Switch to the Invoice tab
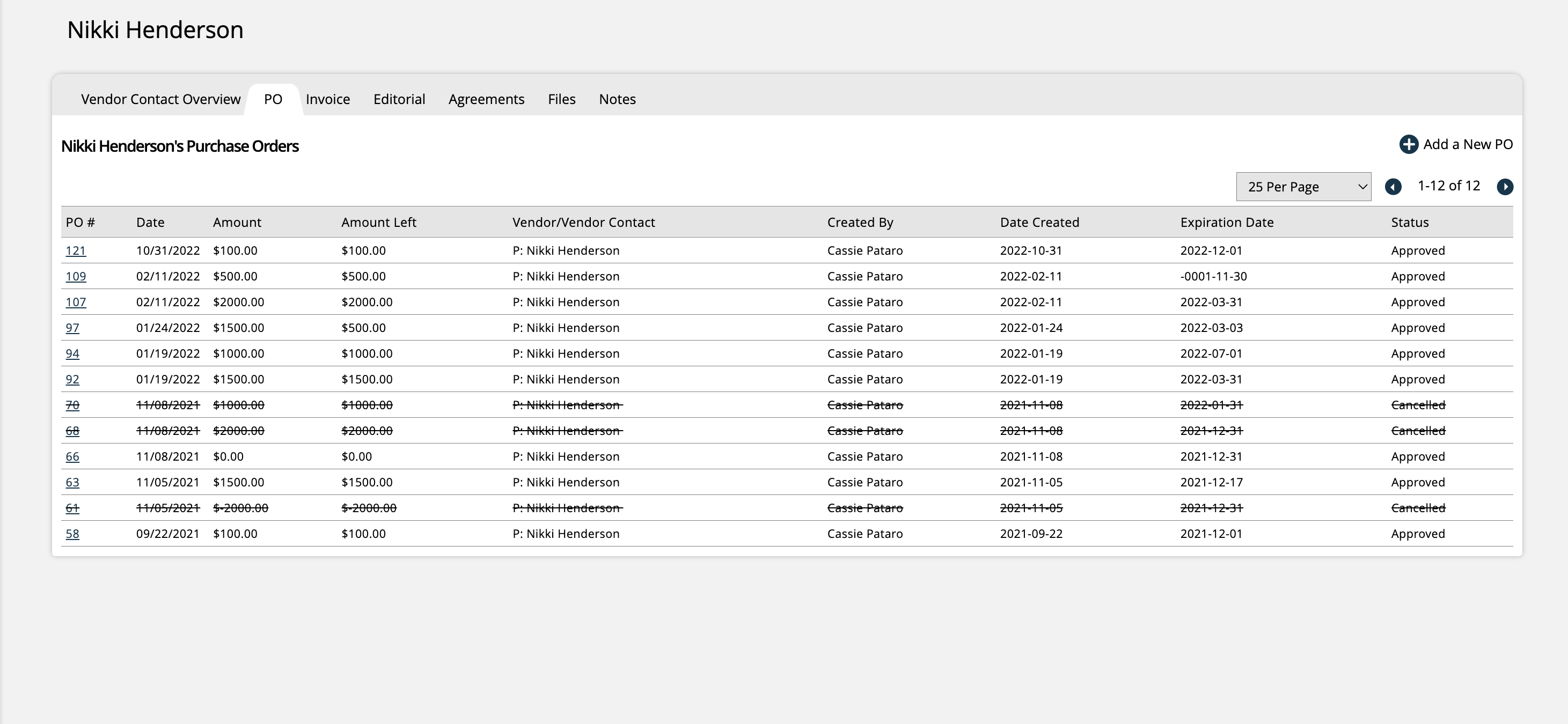1568x724 pixels. pos(327,99)
